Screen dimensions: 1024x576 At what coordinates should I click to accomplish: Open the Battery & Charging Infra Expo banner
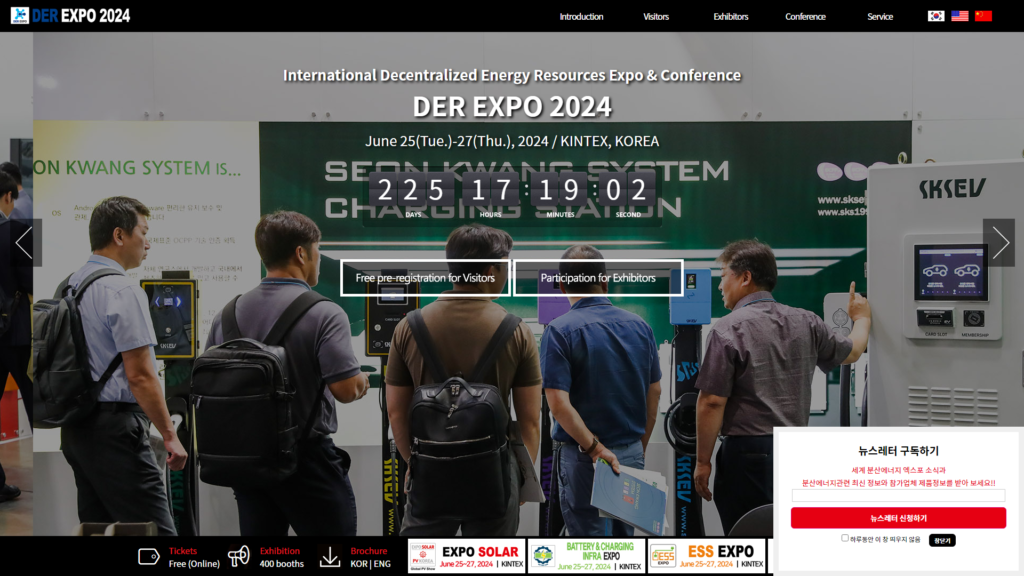tap(586, 556)
